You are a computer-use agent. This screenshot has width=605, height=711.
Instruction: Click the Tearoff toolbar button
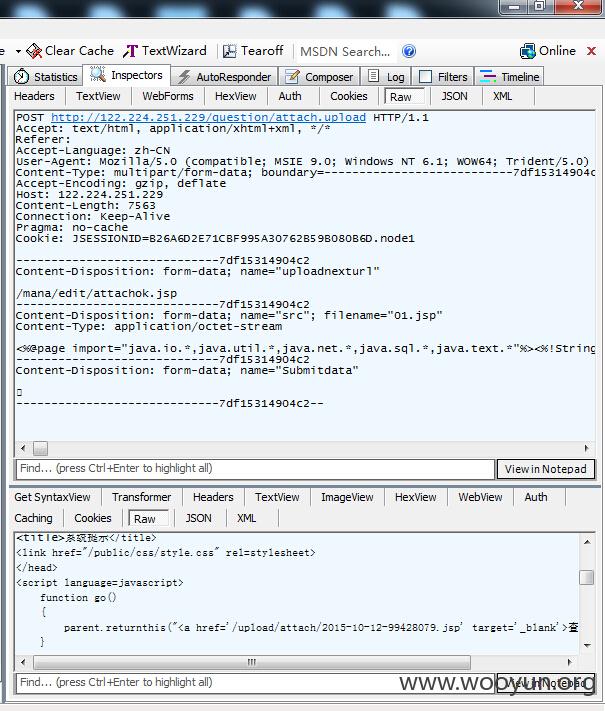coord(253,51)
